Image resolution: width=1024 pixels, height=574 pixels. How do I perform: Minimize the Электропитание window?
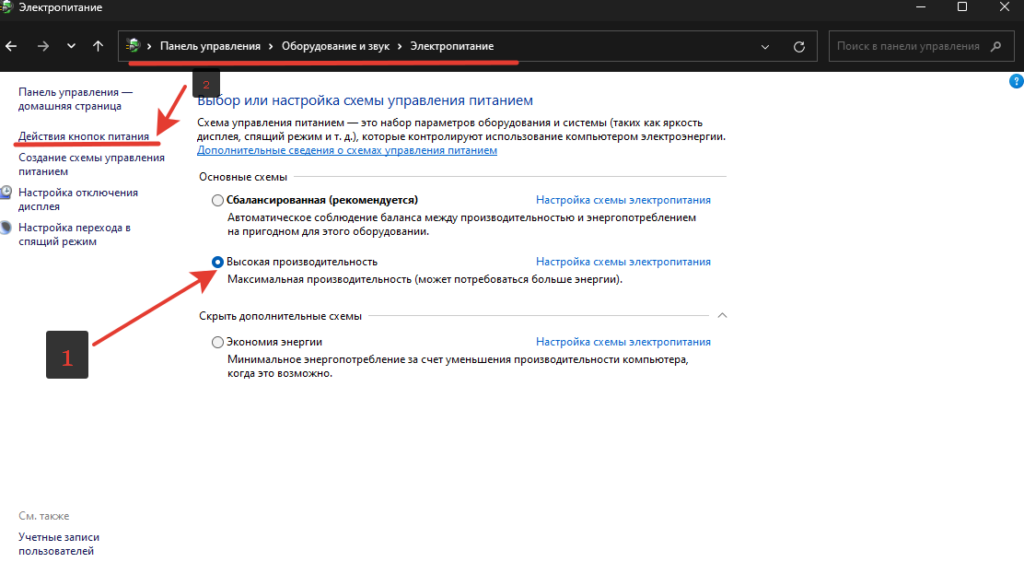(921, 7)
